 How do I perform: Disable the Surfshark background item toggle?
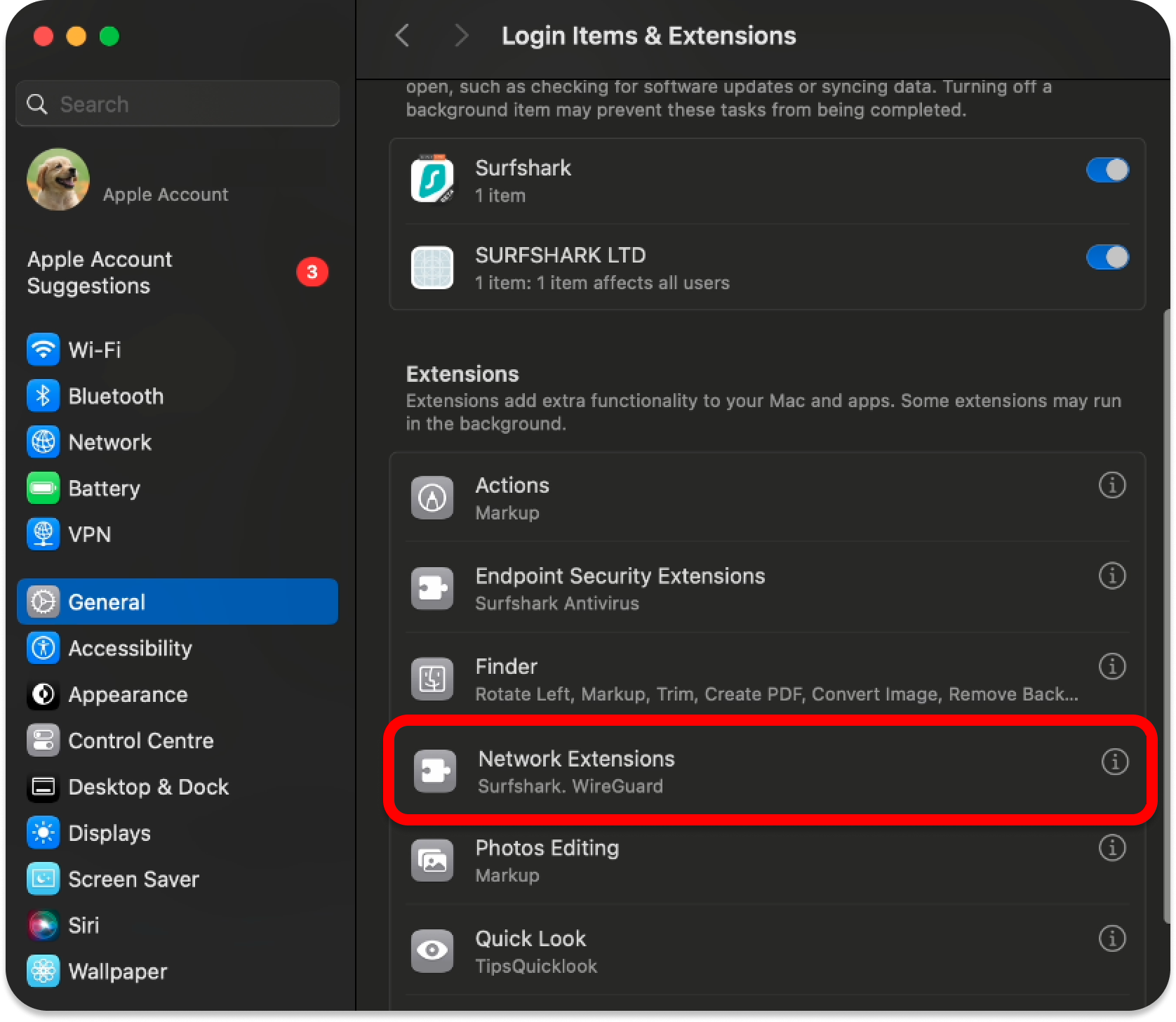tap(1107, 170)
